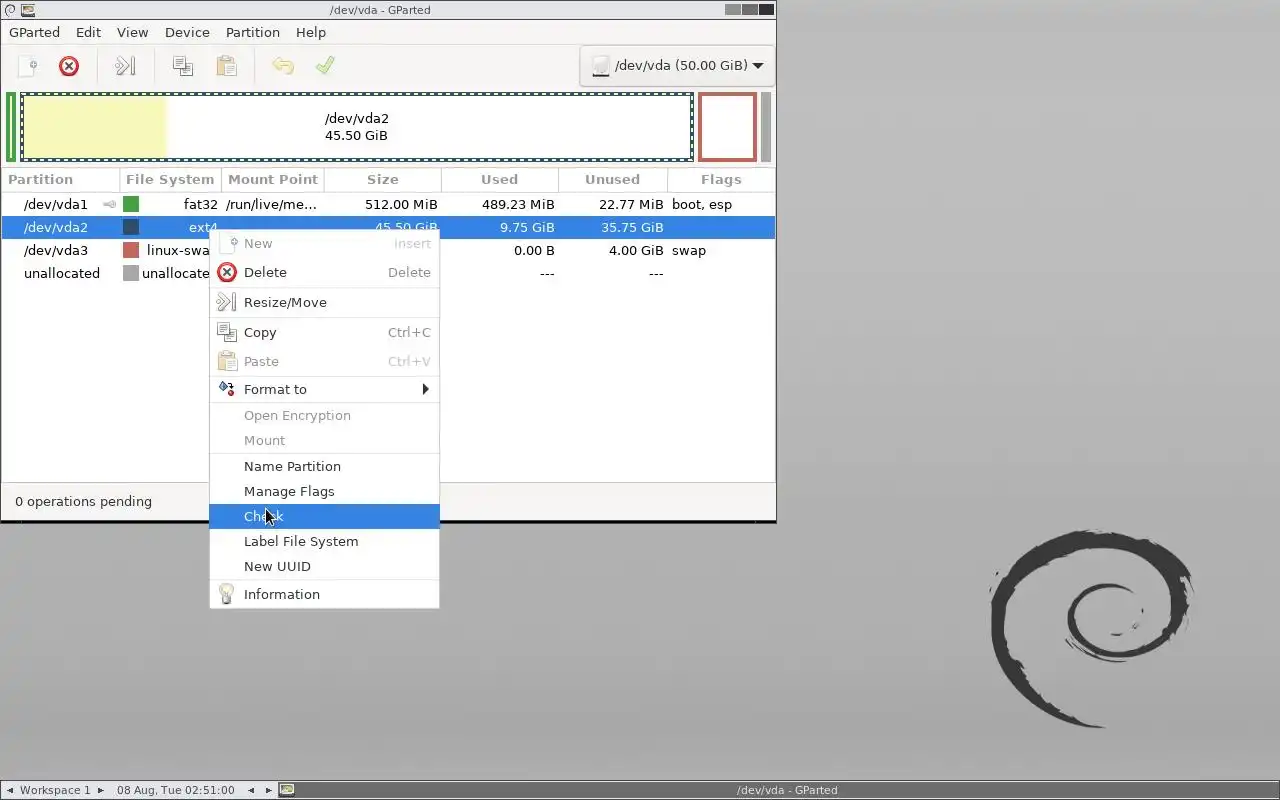Click the /run/live/me... mount point cell
The height and width of the screenshot is (800, 1280).
[x=271, y=204]
